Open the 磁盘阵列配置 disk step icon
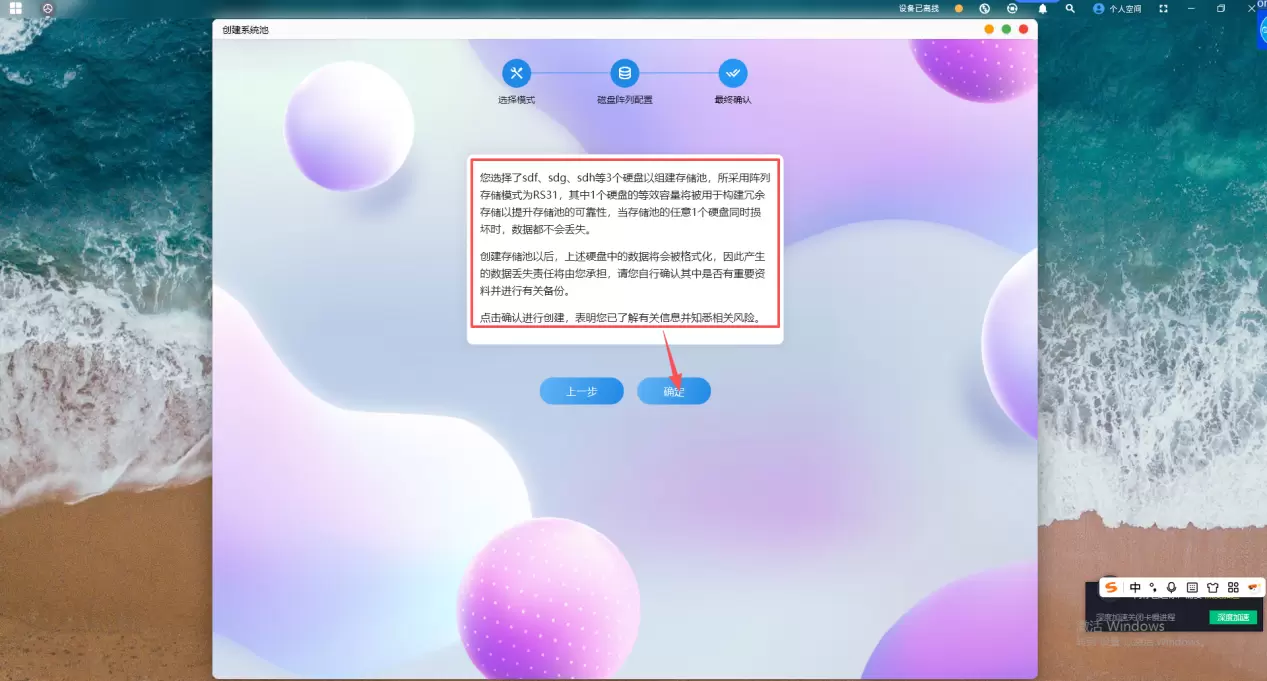 (625, 73)
